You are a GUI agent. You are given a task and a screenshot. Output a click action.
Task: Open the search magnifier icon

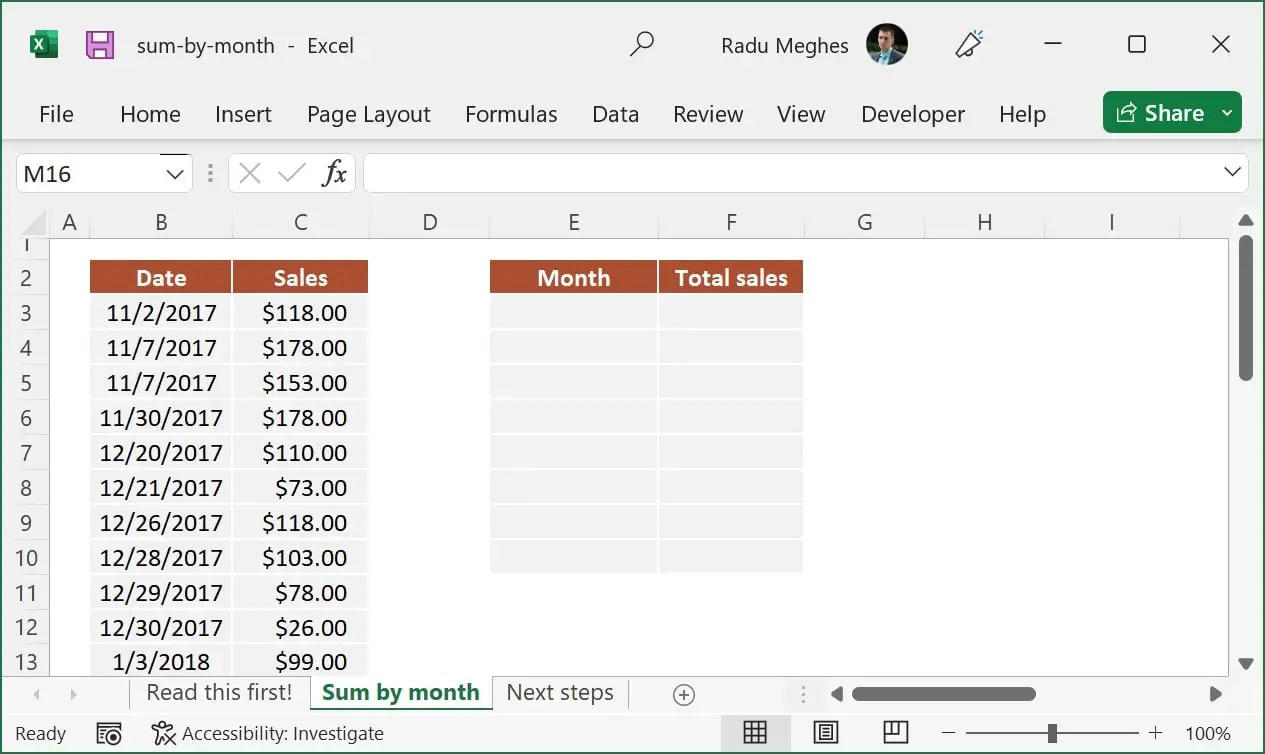641,45
